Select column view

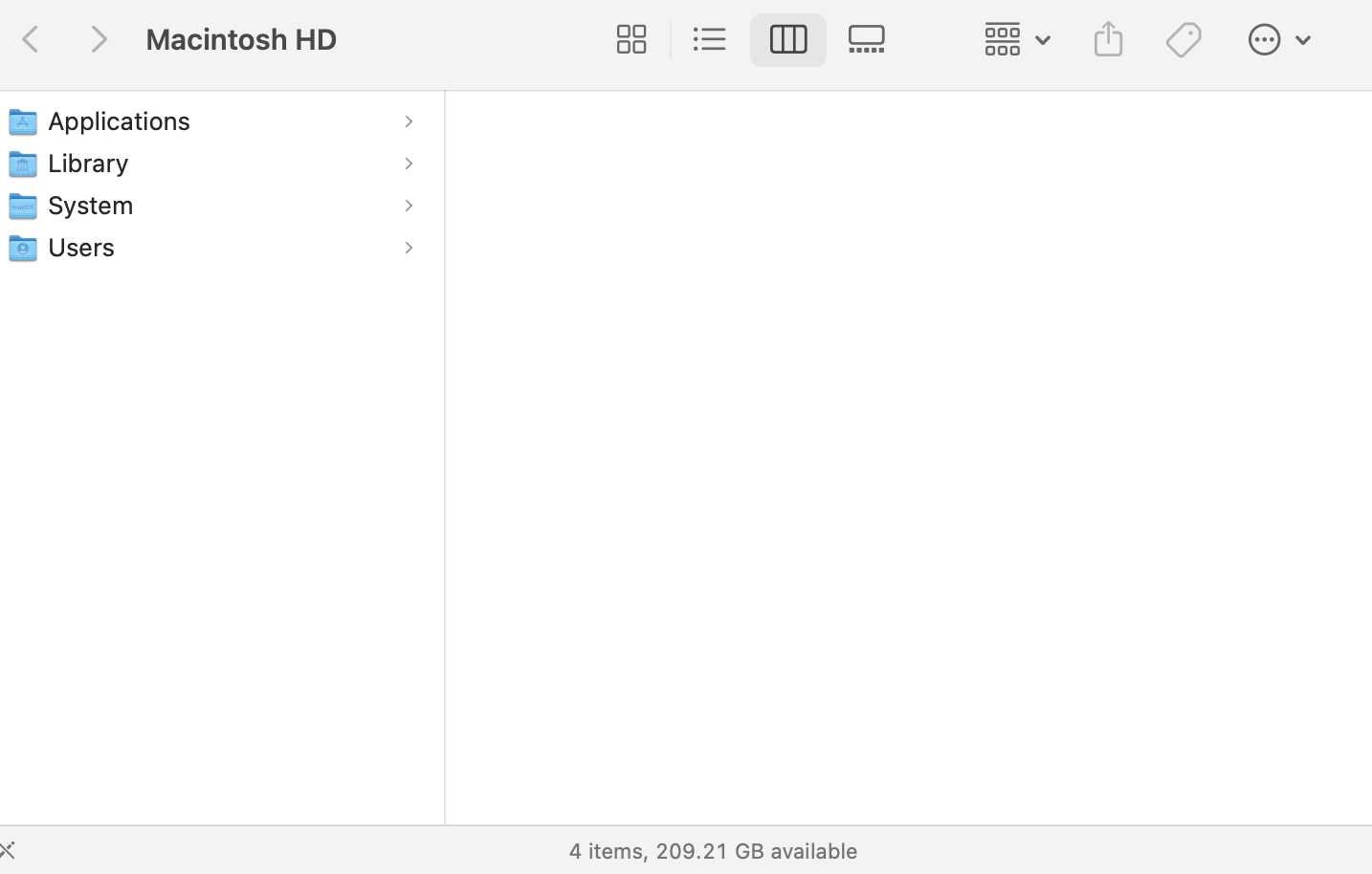[788, 39]
